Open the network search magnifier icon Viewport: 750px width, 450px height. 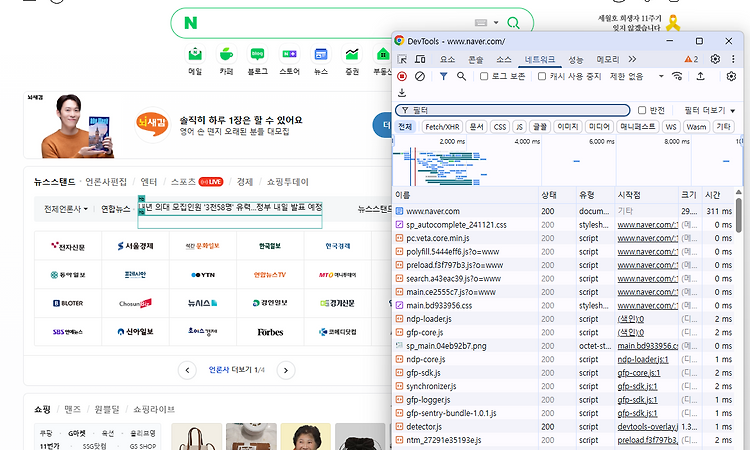(461, 77)
